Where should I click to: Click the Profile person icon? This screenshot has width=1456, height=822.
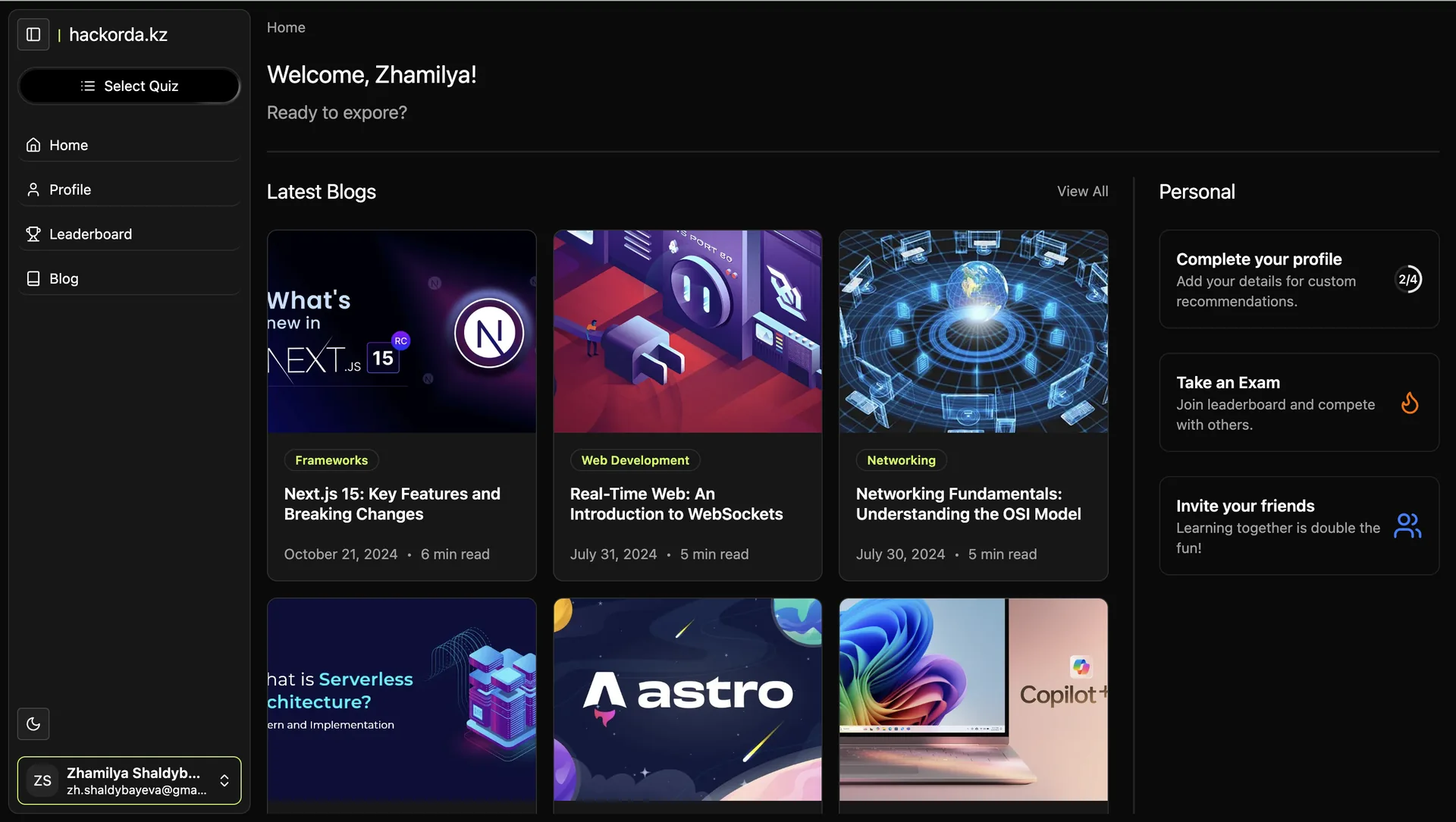click(x=33, y=190)
